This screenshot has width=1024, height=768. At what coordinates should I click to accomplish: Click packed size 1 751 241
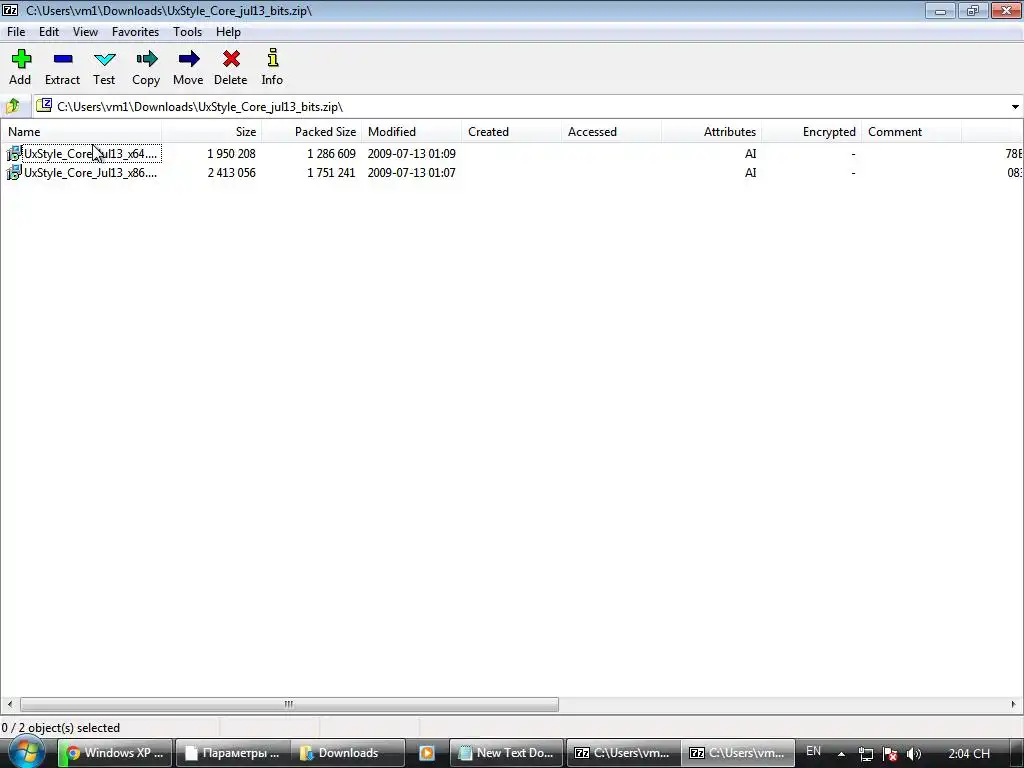click(331, 172)
